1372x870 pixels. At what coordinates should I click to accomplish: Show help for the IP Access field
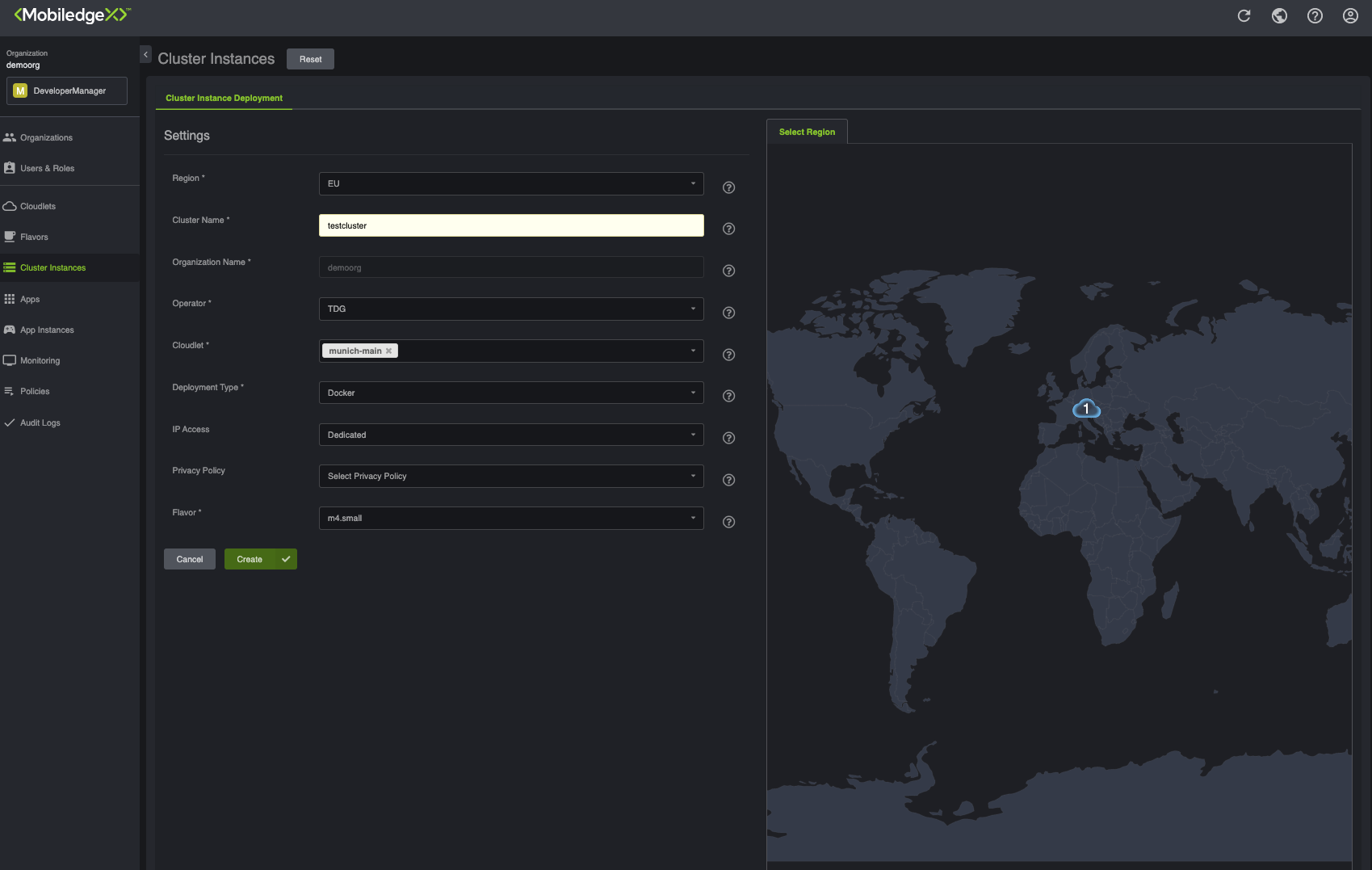[728, 438]
